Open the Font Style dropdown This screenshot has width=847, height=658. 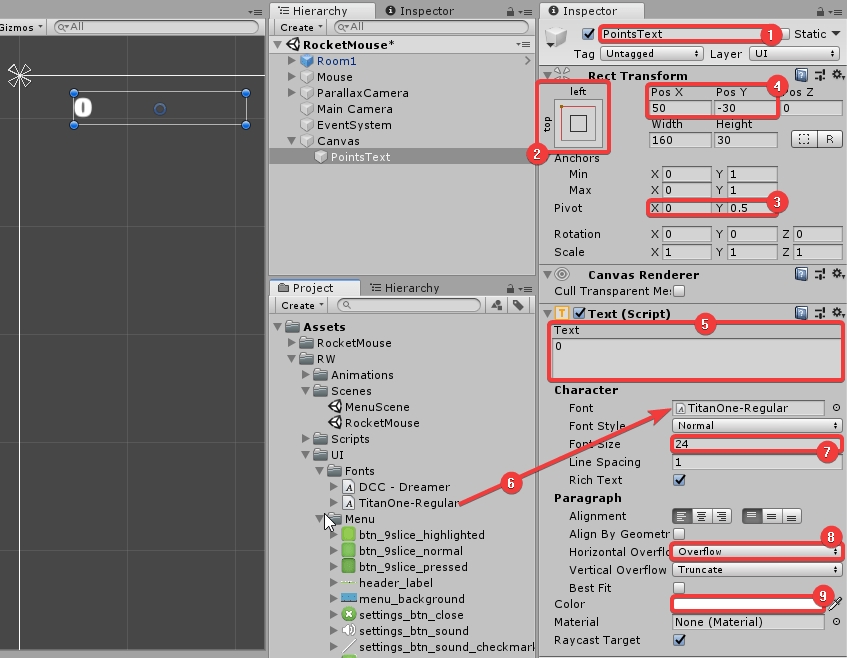(756, 425)
